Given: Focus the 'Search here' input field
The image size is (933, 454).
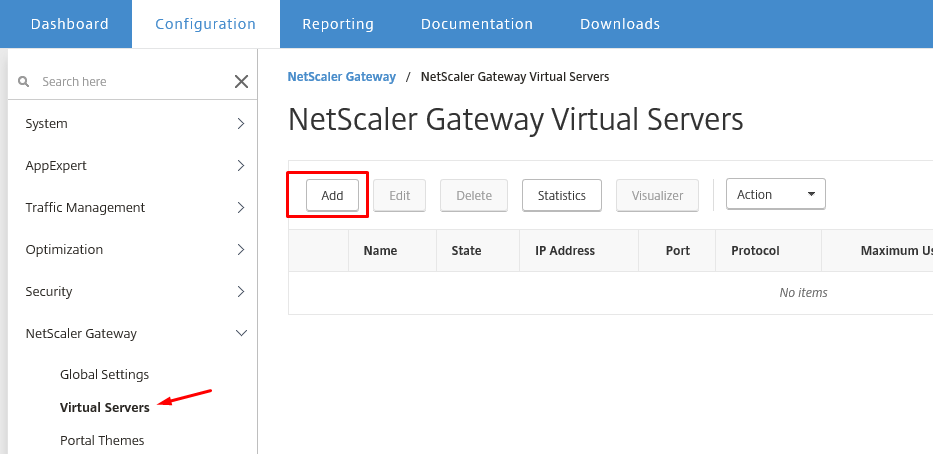Looking at the screenshot, I should [131, 82].
